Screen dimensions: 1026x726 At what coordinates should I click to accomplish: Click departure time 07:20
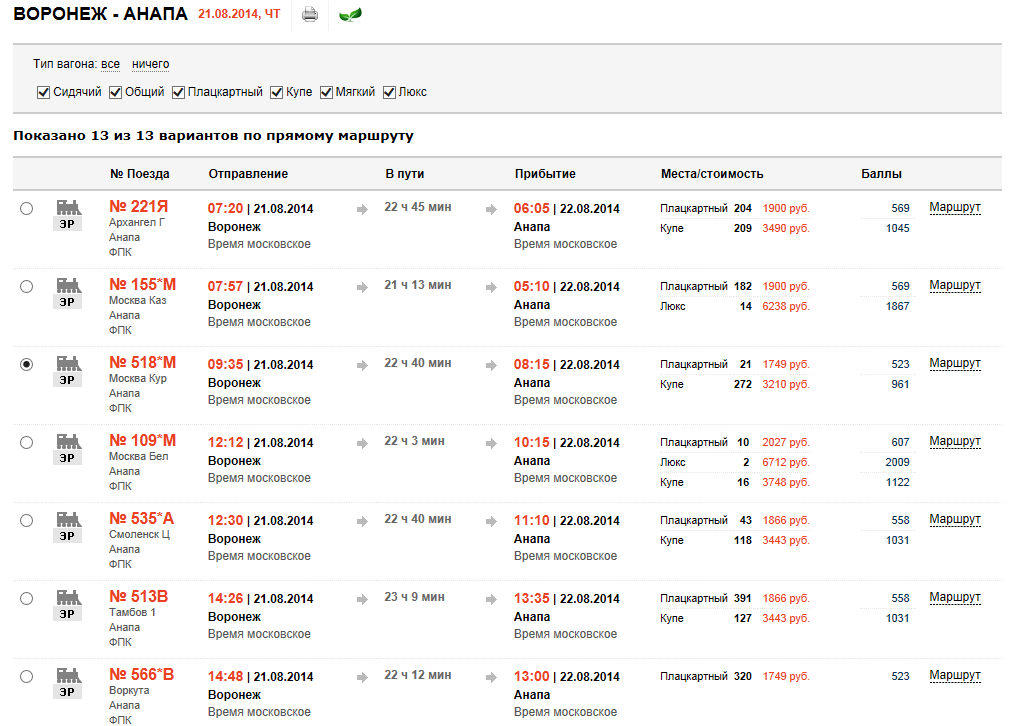[225, 209]
